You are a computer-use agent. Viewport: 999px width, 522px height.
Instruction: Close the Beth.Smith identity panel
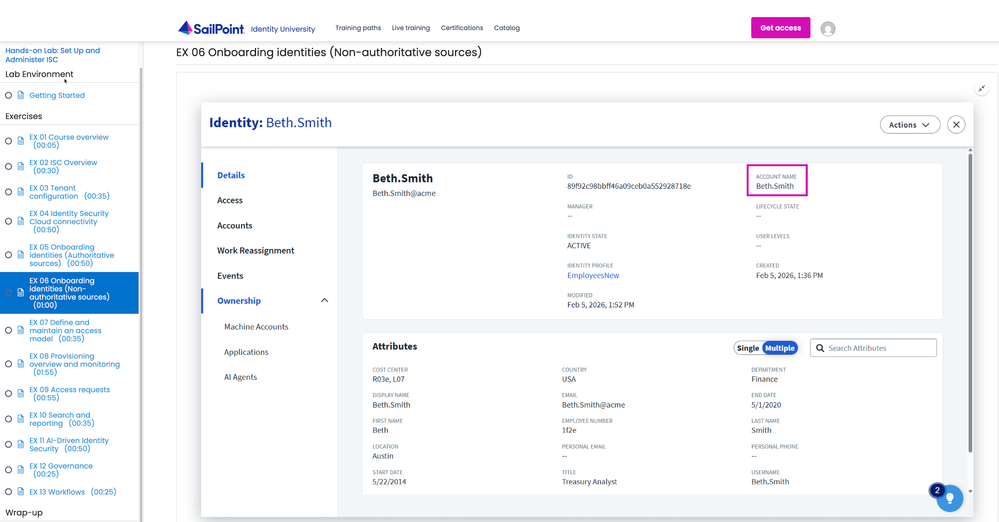(x=956, y=125)
